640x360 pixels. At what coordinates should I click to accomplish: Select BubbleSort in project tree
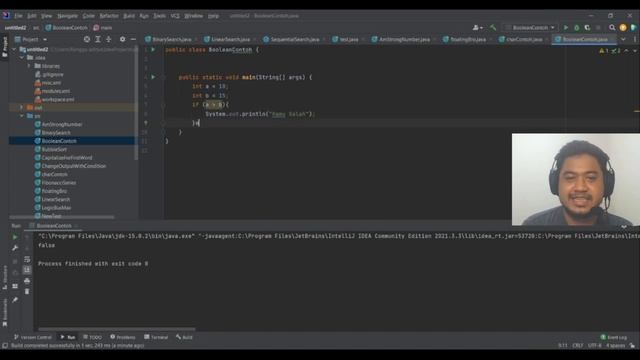coord(54,149)
